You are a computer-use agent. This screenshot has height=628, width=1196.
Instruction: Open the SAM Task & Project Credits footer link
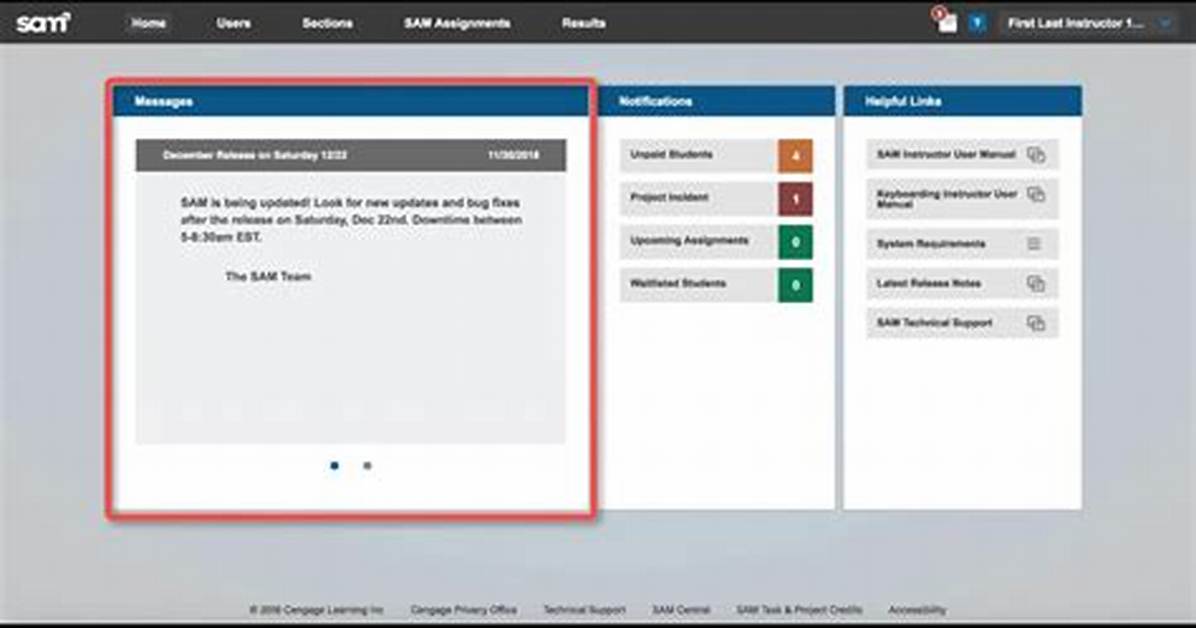click(799, 610)
